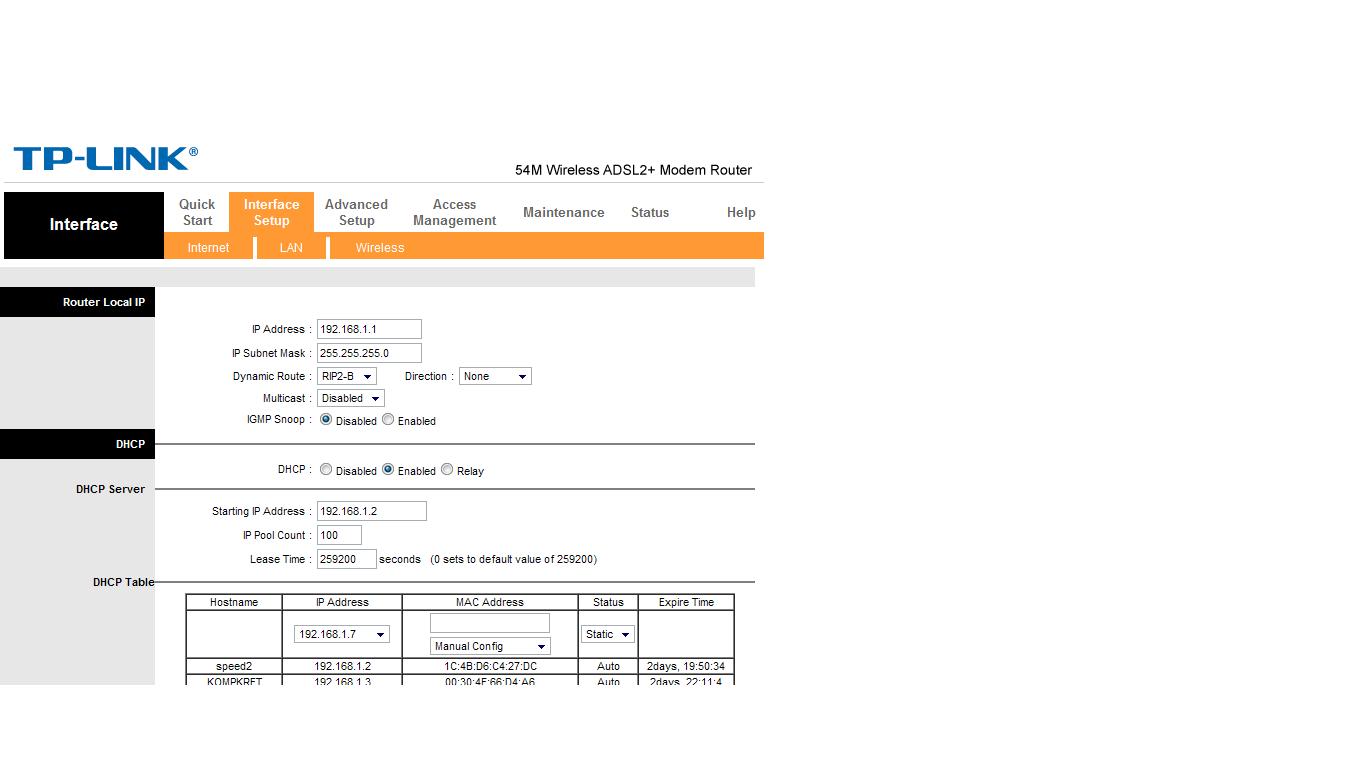Click the router IP Address field
Image resolution: width=1366 pixels, height=768 pixels.
tap(369, 329)
